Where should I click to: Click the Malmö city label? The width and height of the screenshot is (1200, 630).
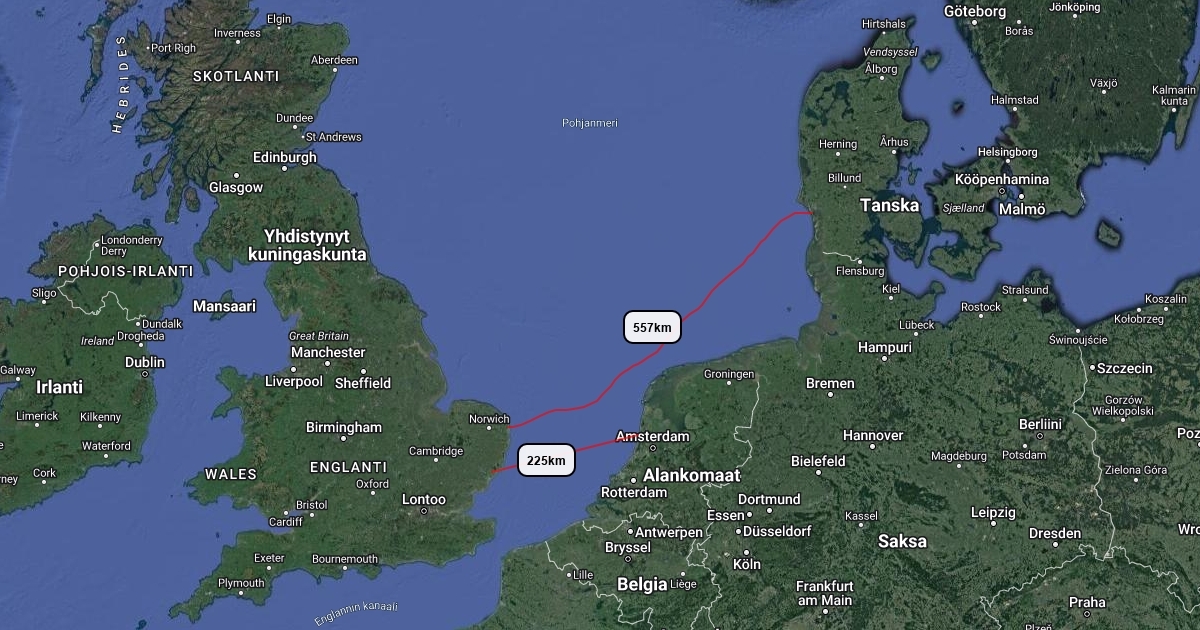[x=1022, y=209]
